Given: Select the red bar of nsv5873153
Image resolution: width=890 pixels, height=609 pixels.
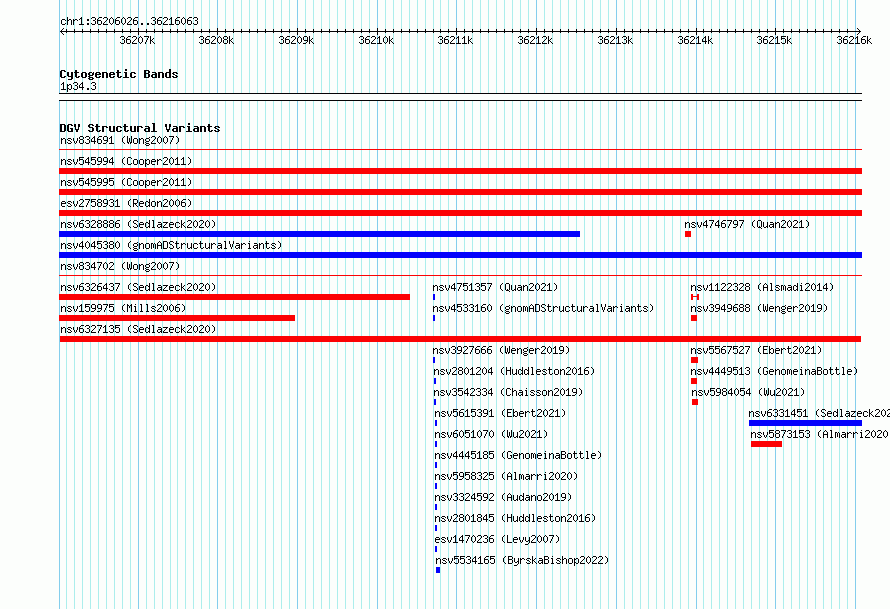Looking at the screenshot, I should 766,444.
